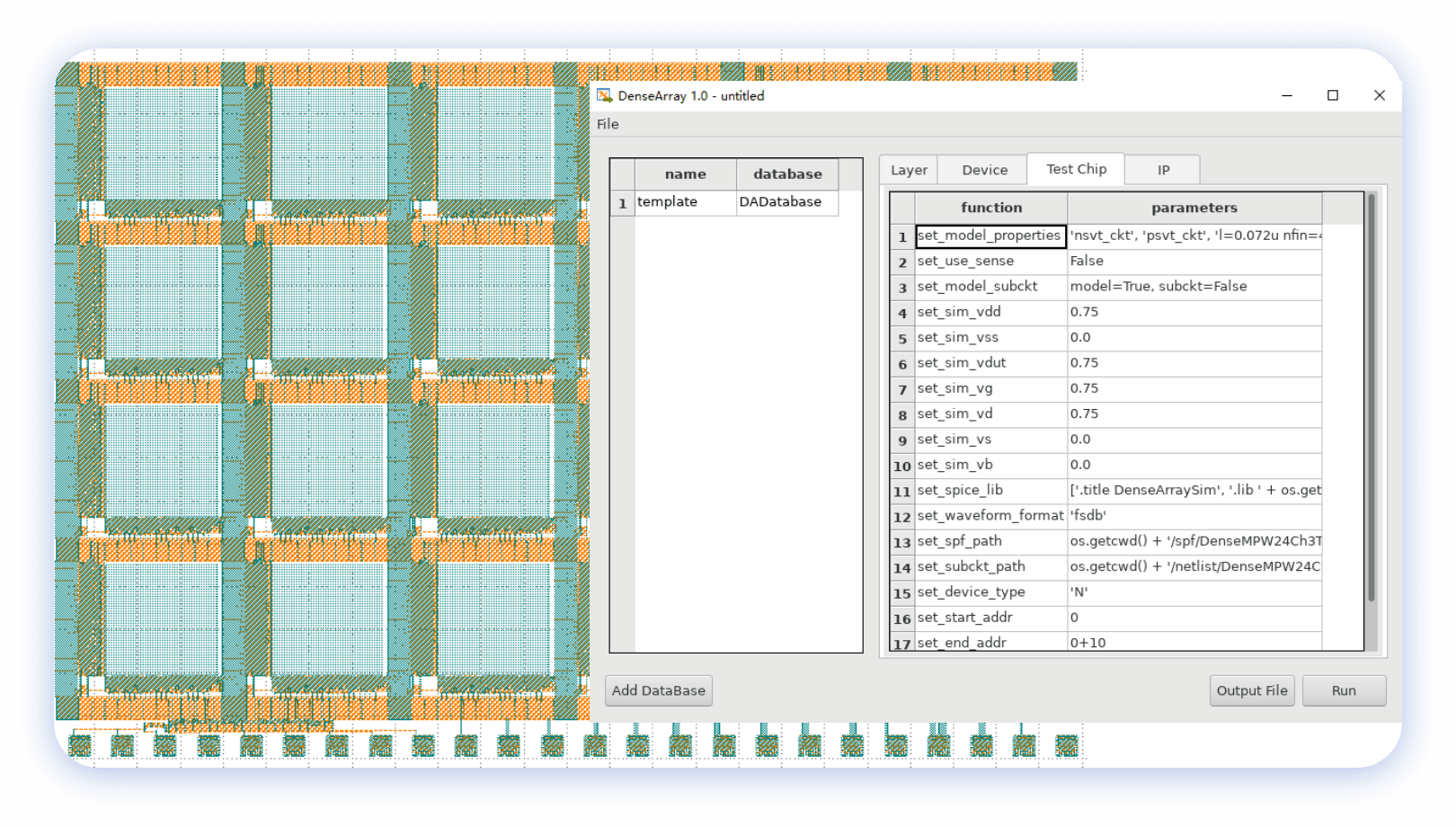Open the IP tab
Screen dimensions: 1456x827
coord(1163,170)
